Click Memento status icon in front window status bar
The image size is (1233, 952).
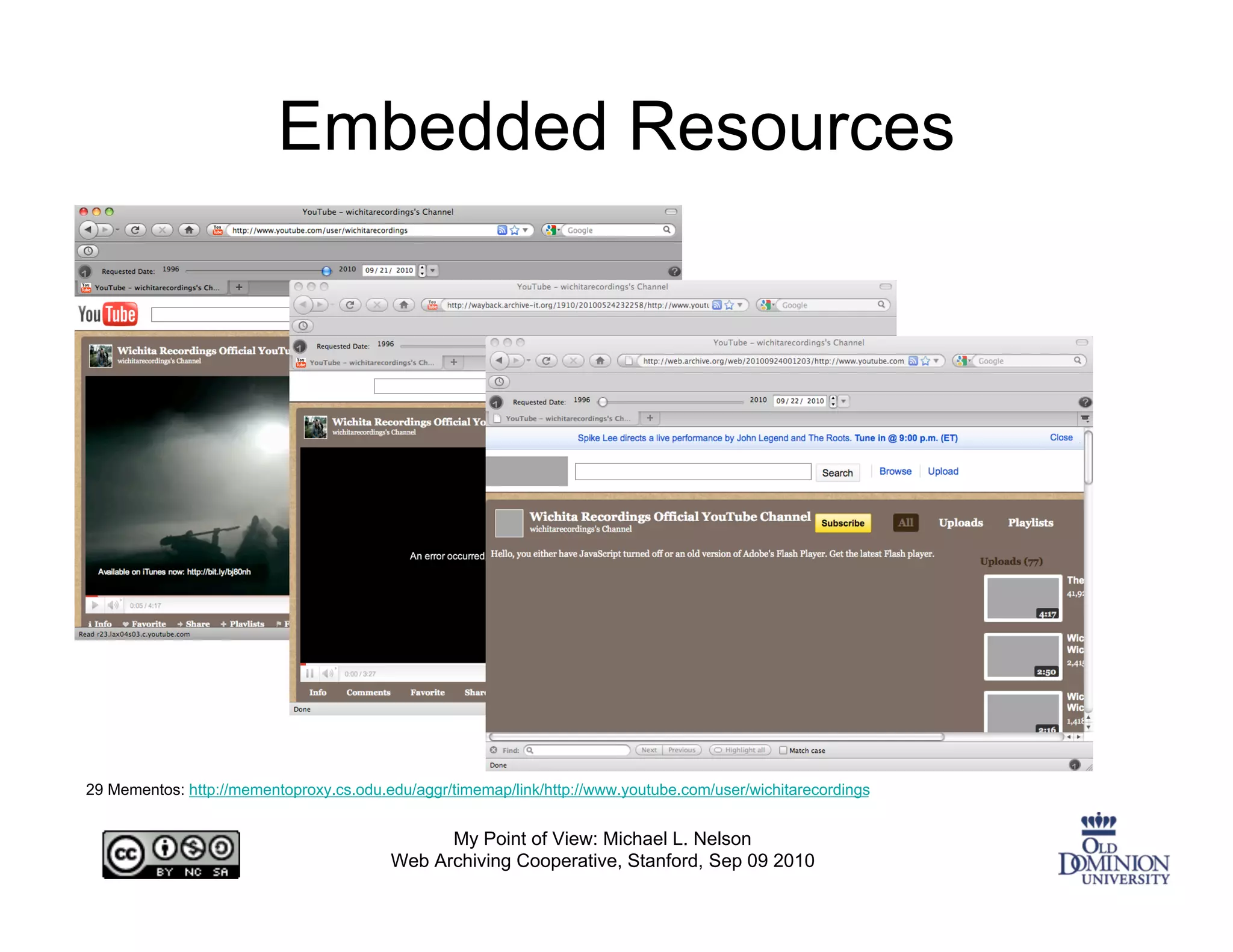(1075, 765)
